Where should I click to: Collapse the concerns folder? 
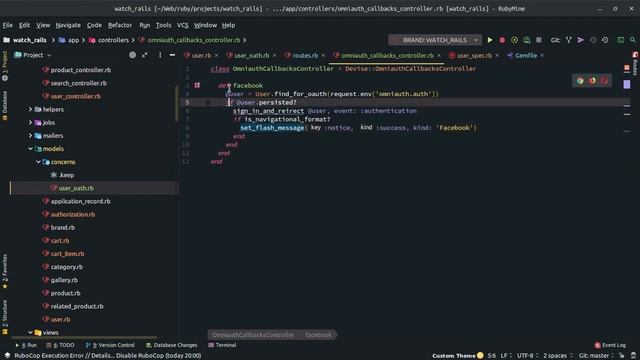38,162
